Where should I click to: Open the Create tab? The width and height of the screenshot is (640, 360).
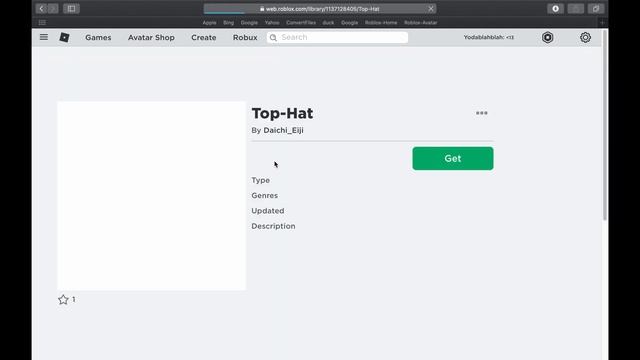[x=204, y=37]
